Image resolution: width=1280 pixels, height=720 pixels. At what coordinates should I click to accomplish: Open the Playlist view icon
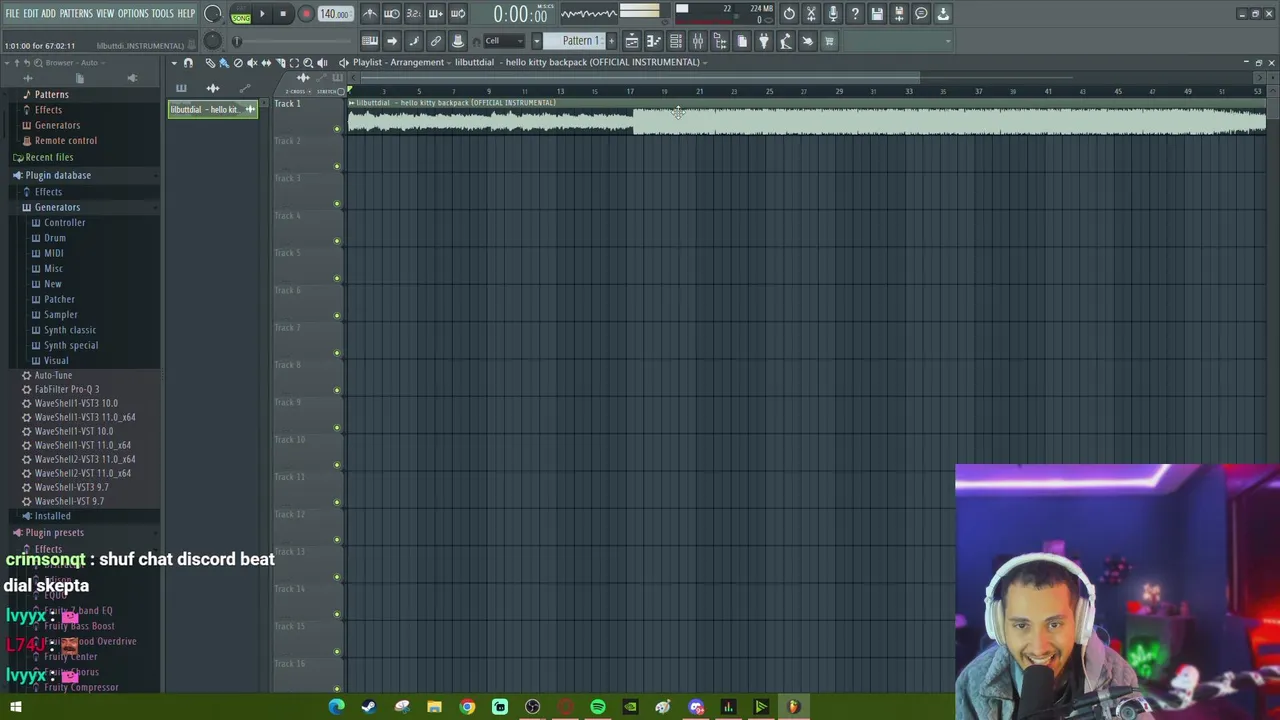[632, 41]
